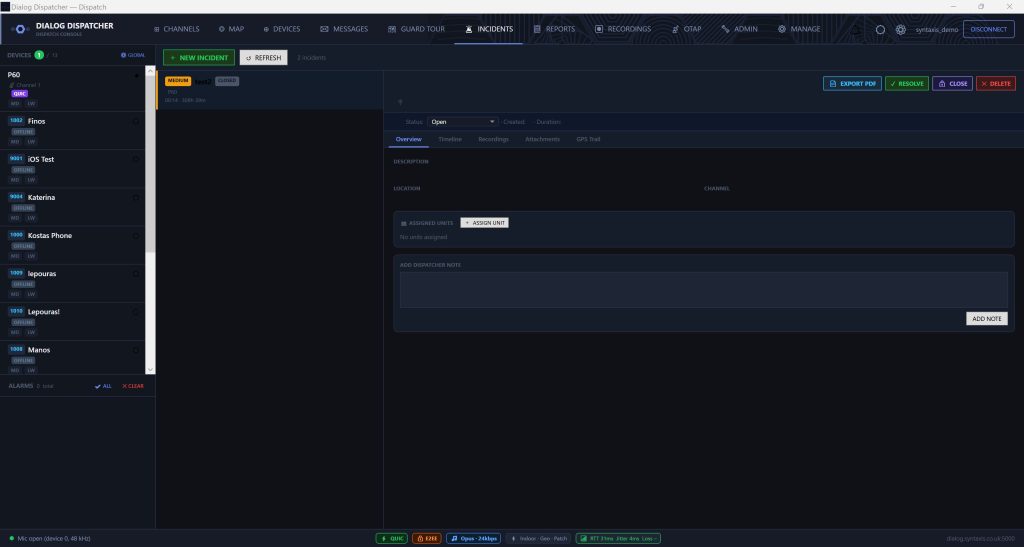This screenshot has height=547, width=1024.
Task: Click inside the dispatcher note text area
Action: (x=703, y=290)
